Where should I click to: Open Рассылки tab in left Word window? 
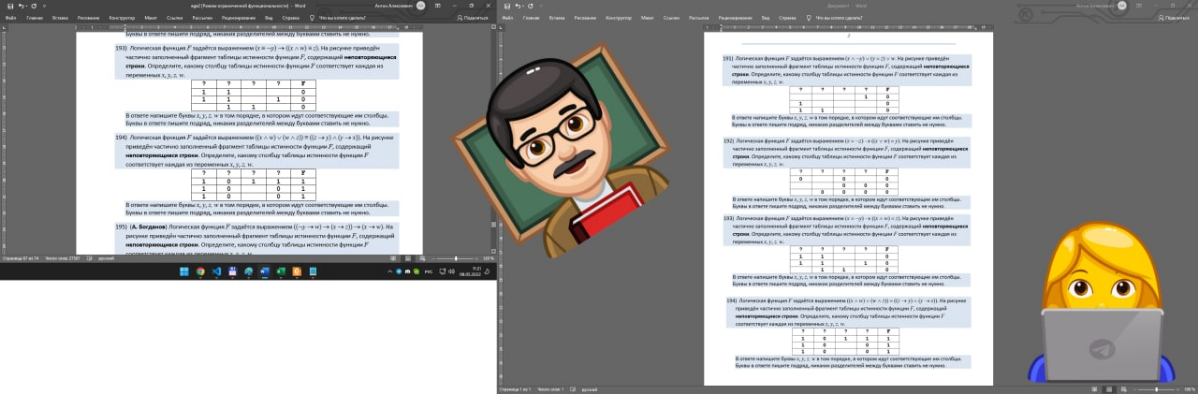(202, 18)
